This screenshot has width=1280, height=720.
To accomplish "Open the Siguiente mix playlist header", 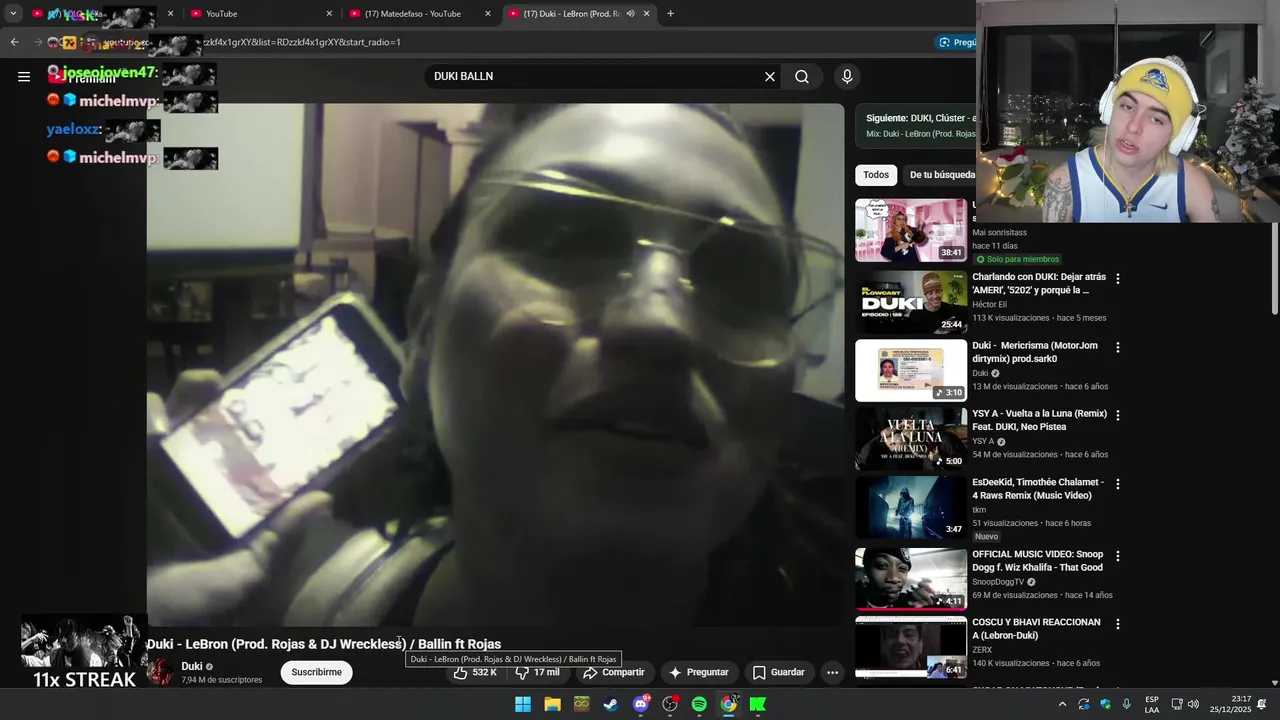I will (x=920, y=125).
